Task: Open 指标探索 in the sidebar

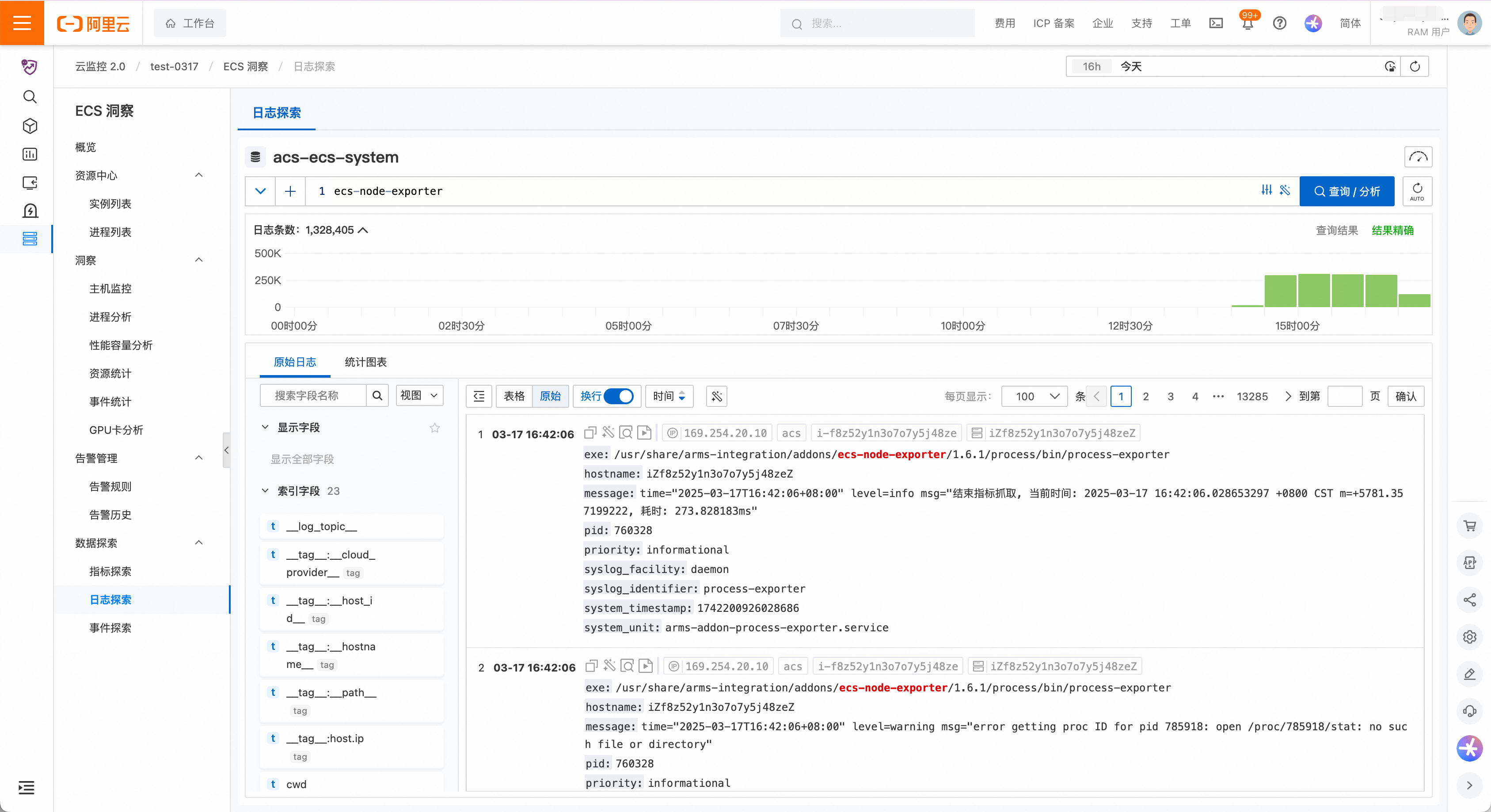Action: pyautogui.click(x=110, y=572)
